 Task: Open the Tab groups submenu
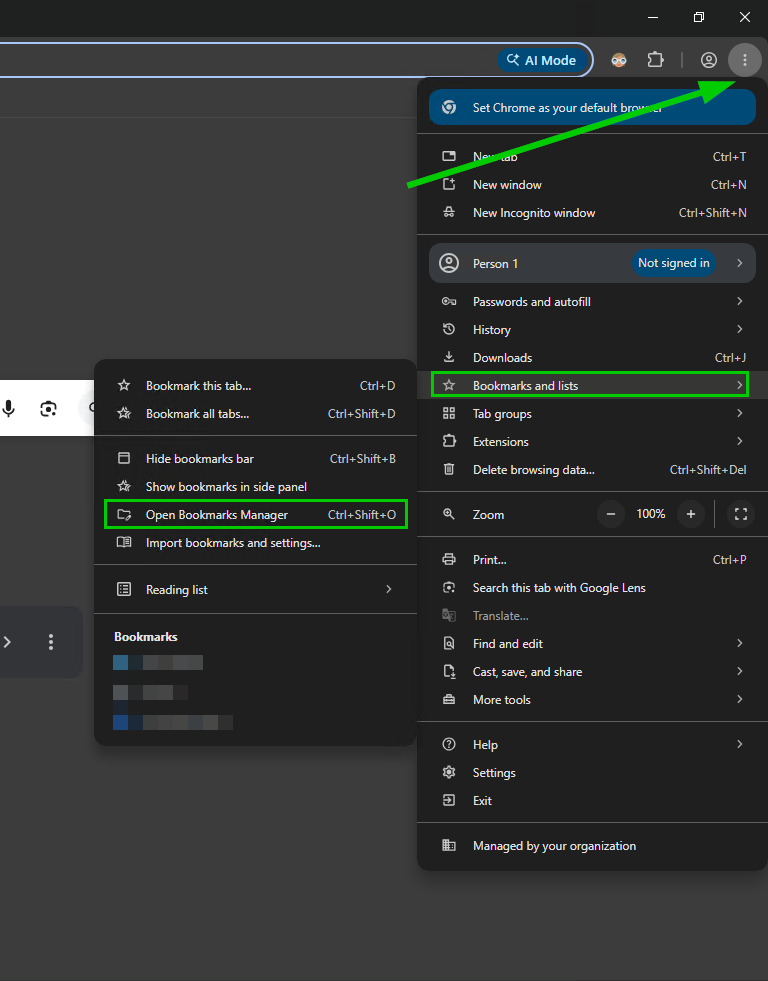(592, 414)
